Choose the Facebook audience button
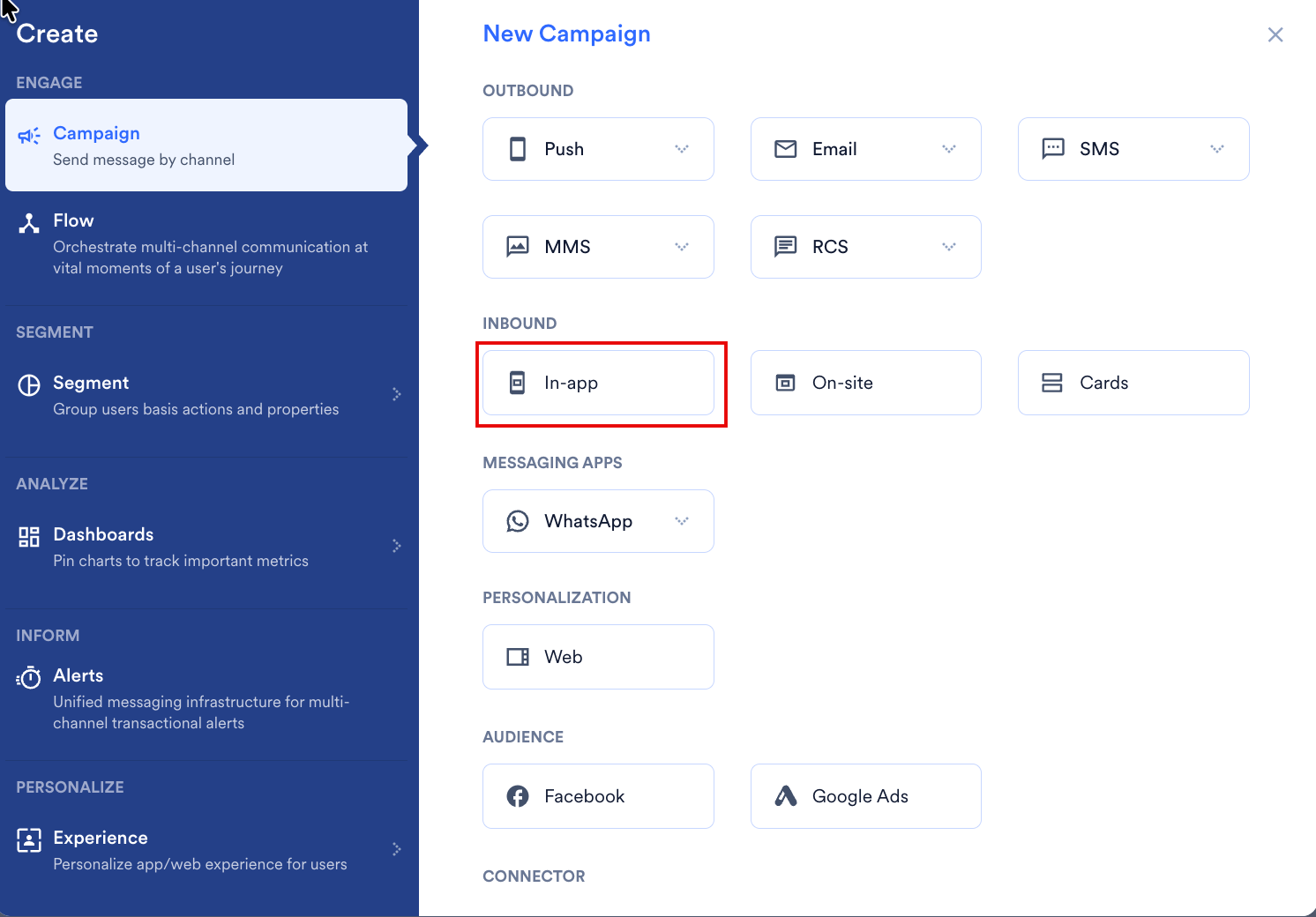This screenshot has width=1316, height=917. tap(598, 796)
